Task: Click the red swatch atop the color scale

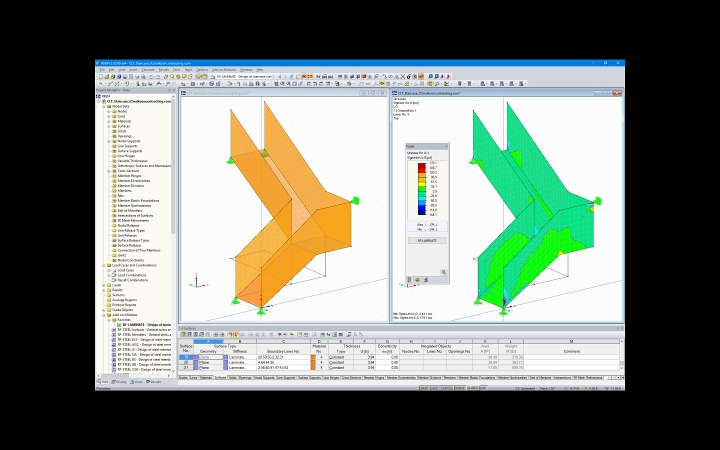Action: pos(422,166)
